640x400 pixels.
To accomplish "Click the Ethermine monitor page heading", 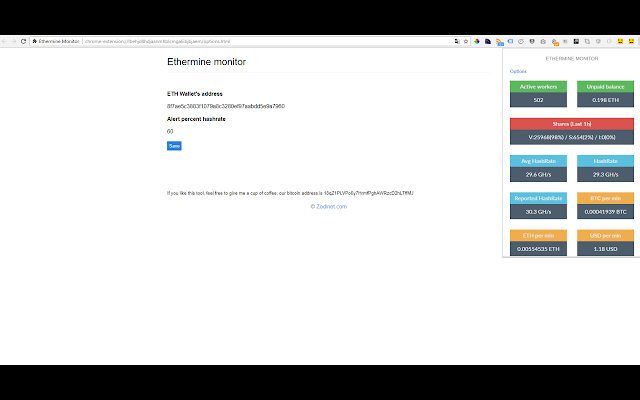I will pos(206,62).
